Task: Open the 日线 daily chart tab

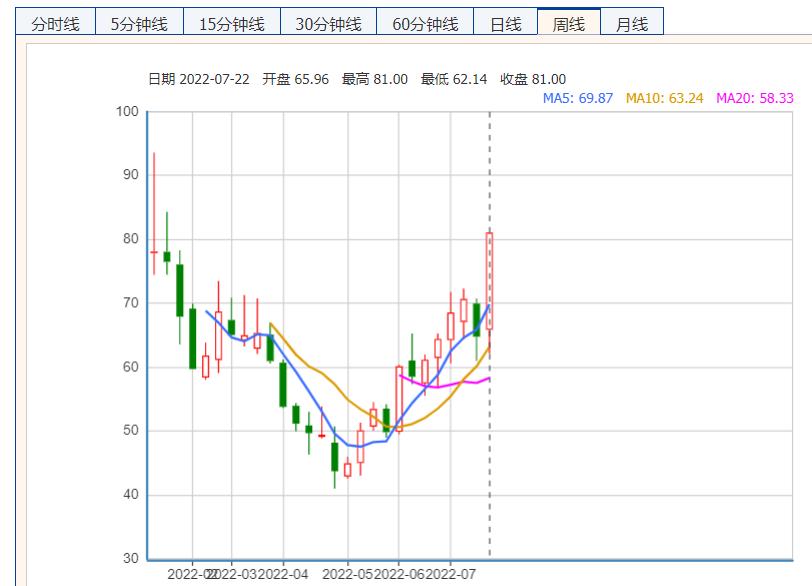Action: 505,24
